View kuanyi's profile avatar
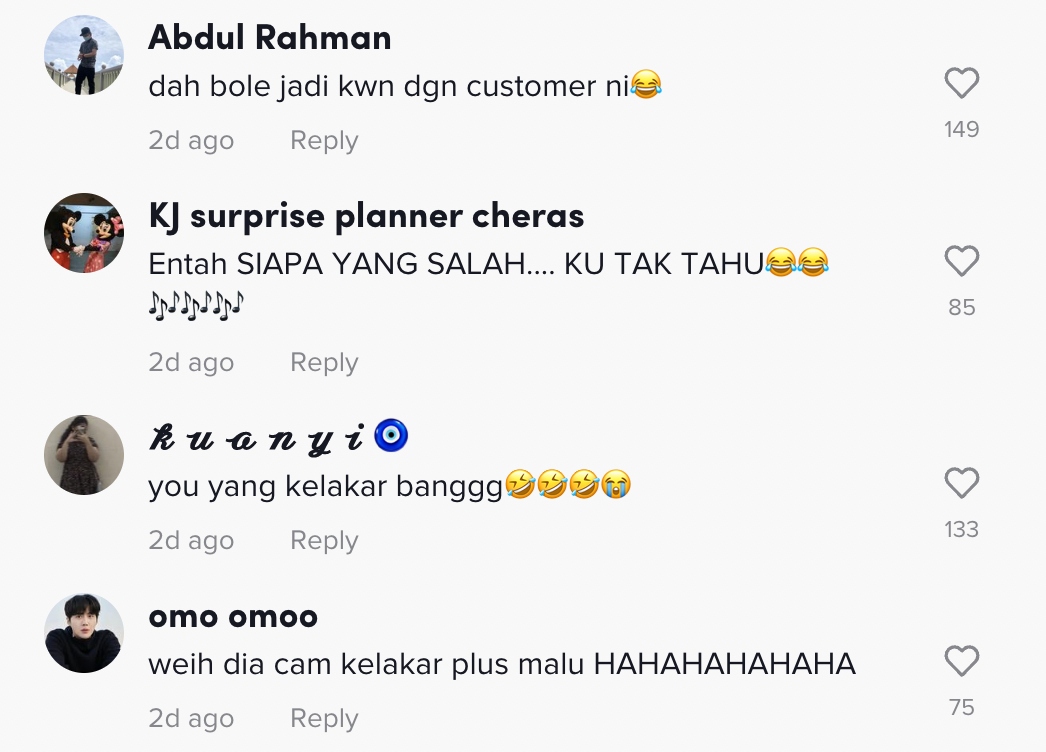 coord(84,455)
